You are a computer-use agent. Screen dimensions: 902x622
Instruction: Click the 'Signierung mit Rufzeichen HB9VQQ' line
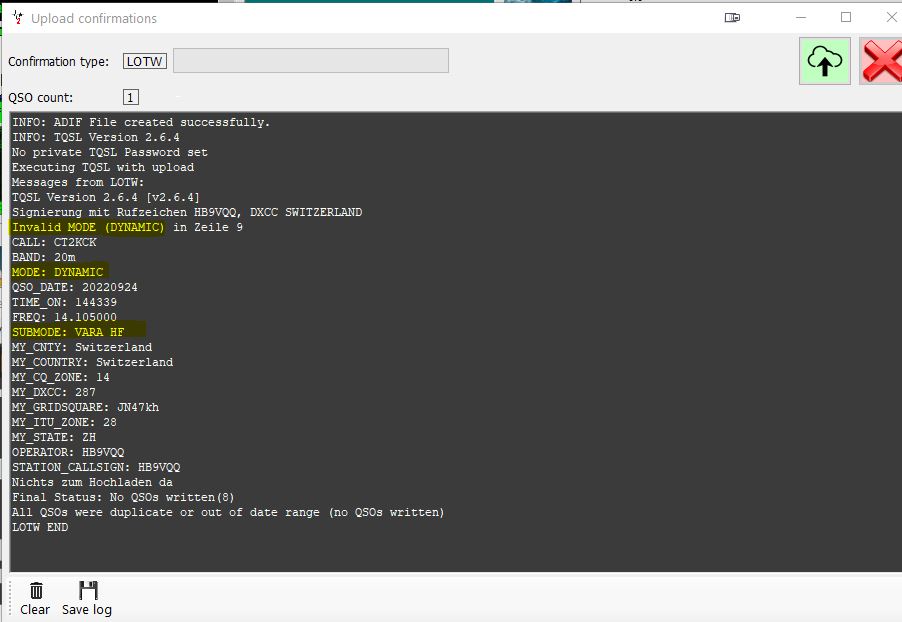187,212
